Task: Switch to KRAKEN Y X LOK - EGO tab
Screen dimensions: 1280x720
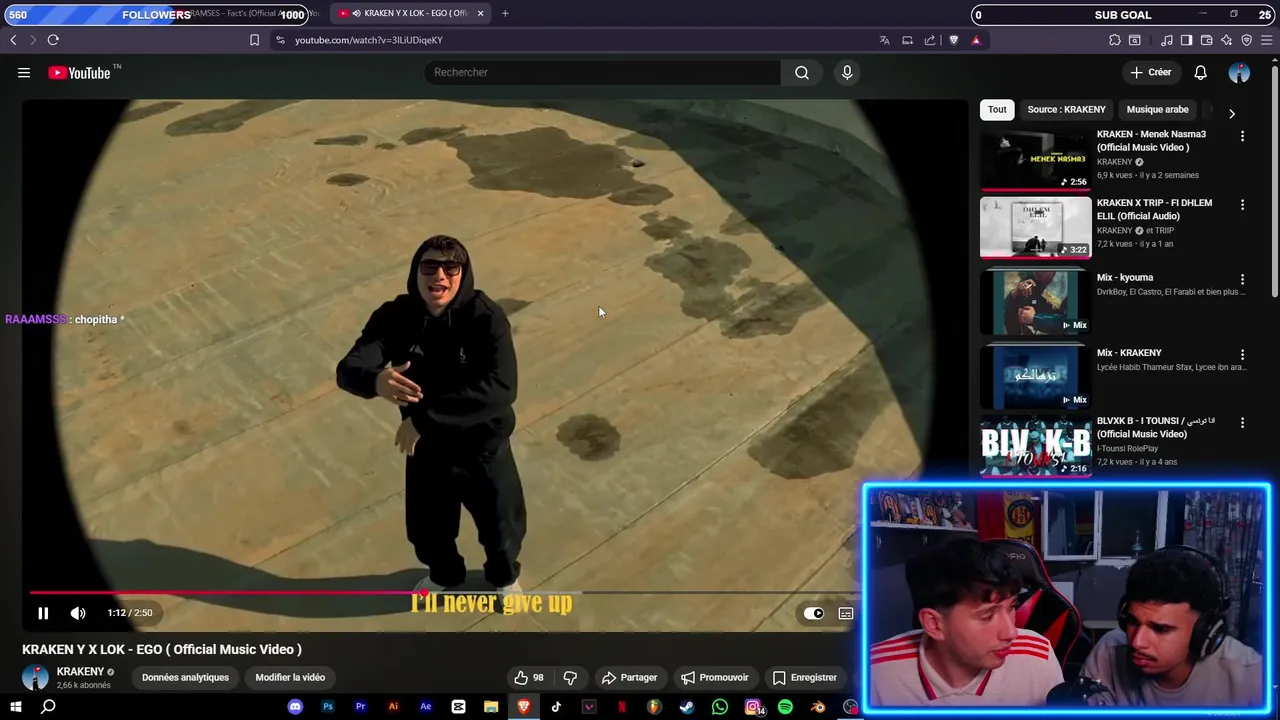Action: click(411, 13)
